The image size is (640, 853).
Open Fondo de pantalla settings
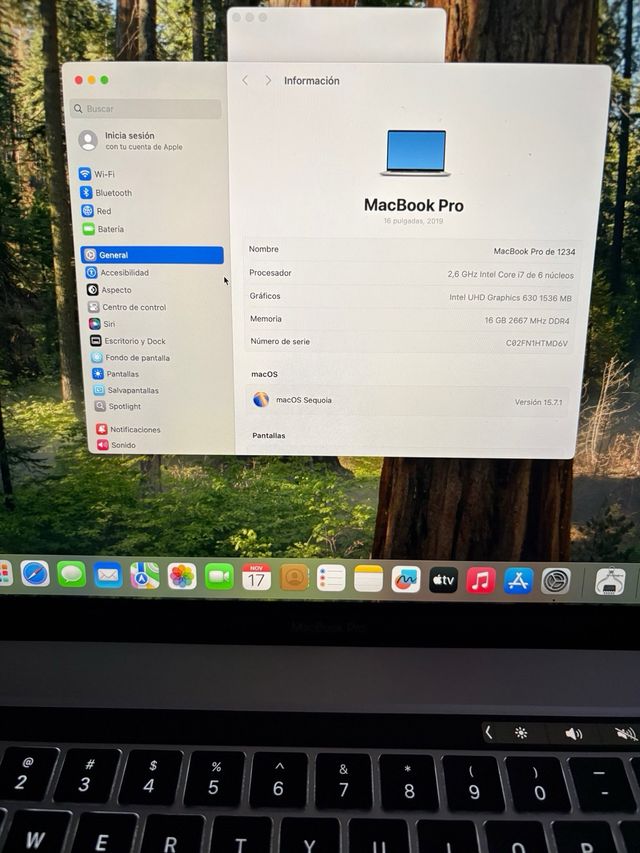click(x=131, y=357)
